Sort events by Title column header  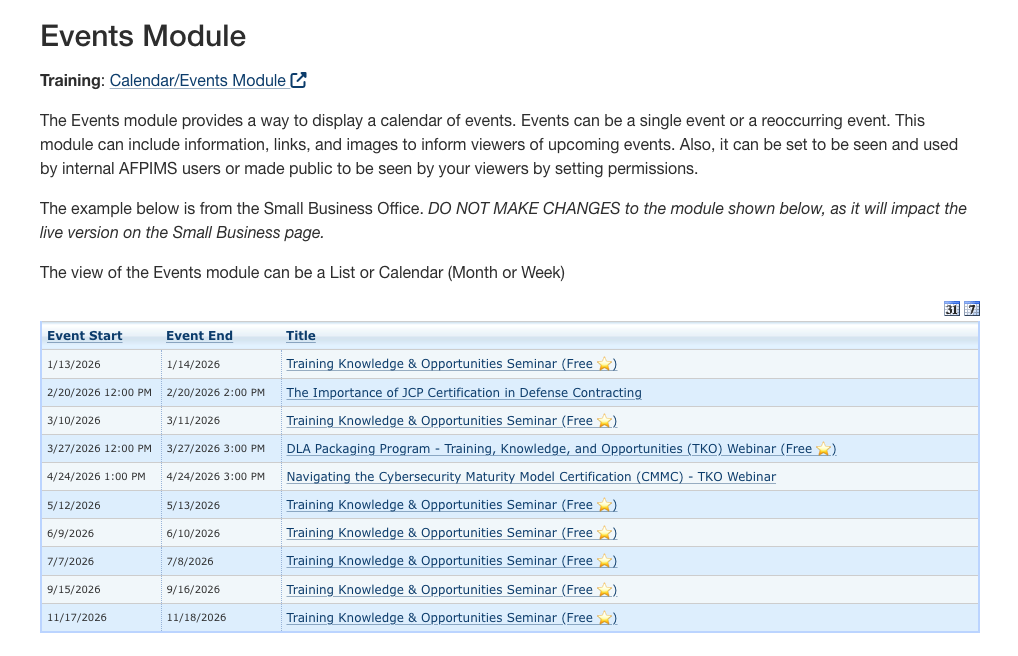[x=300, y=336]
